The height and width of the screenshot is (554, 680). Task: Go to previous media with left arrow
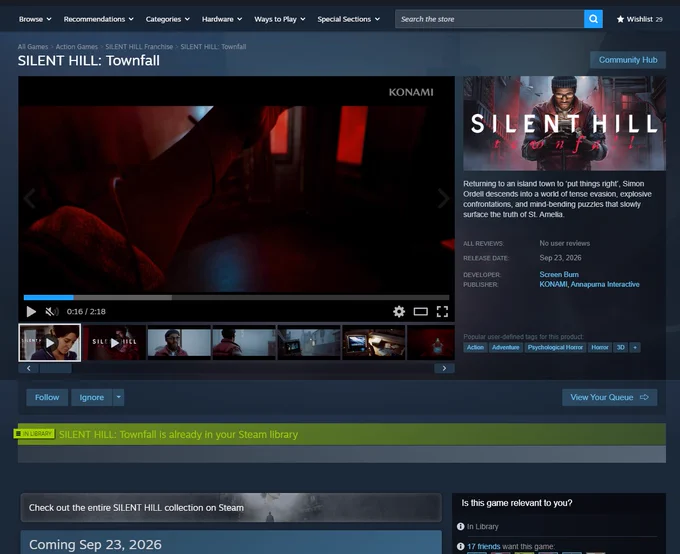point(29,199)
